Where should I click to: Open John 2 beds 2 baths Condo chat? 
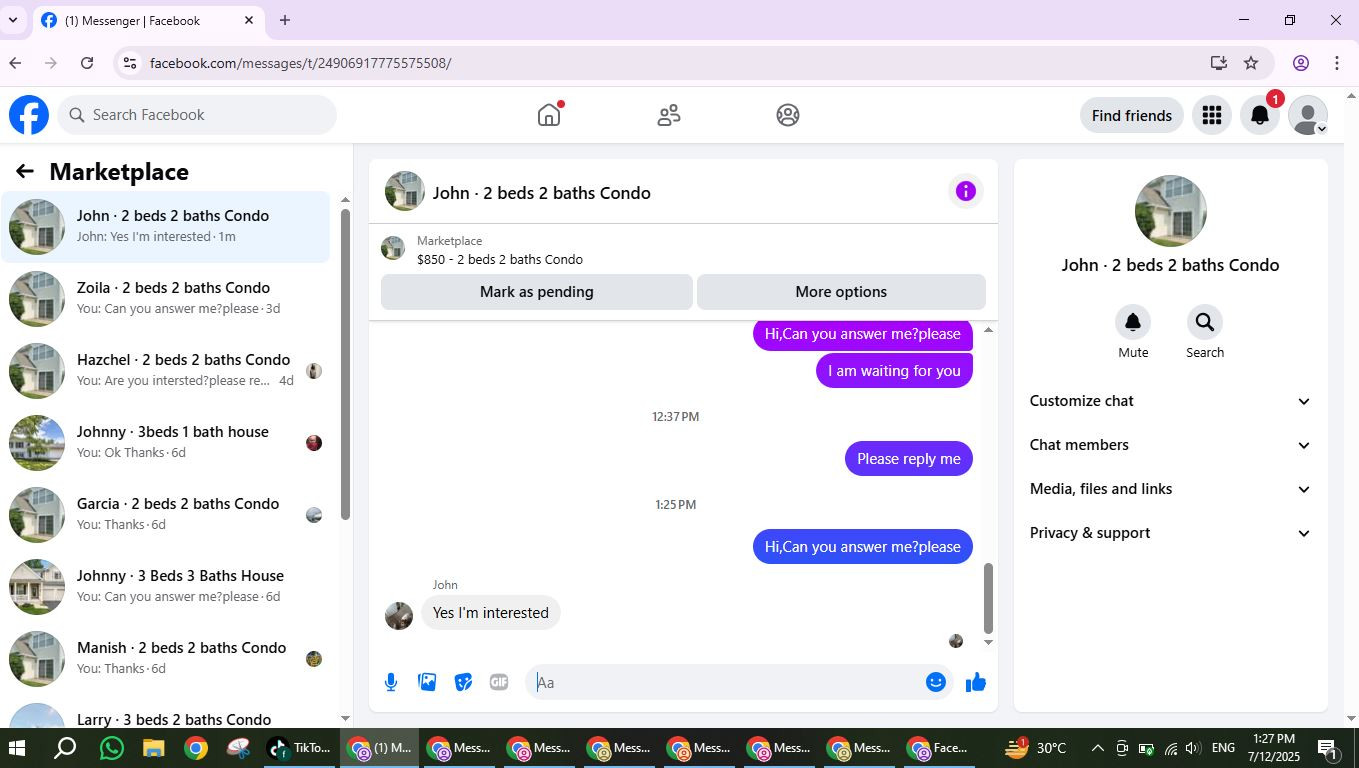click(x=165, y=227)
